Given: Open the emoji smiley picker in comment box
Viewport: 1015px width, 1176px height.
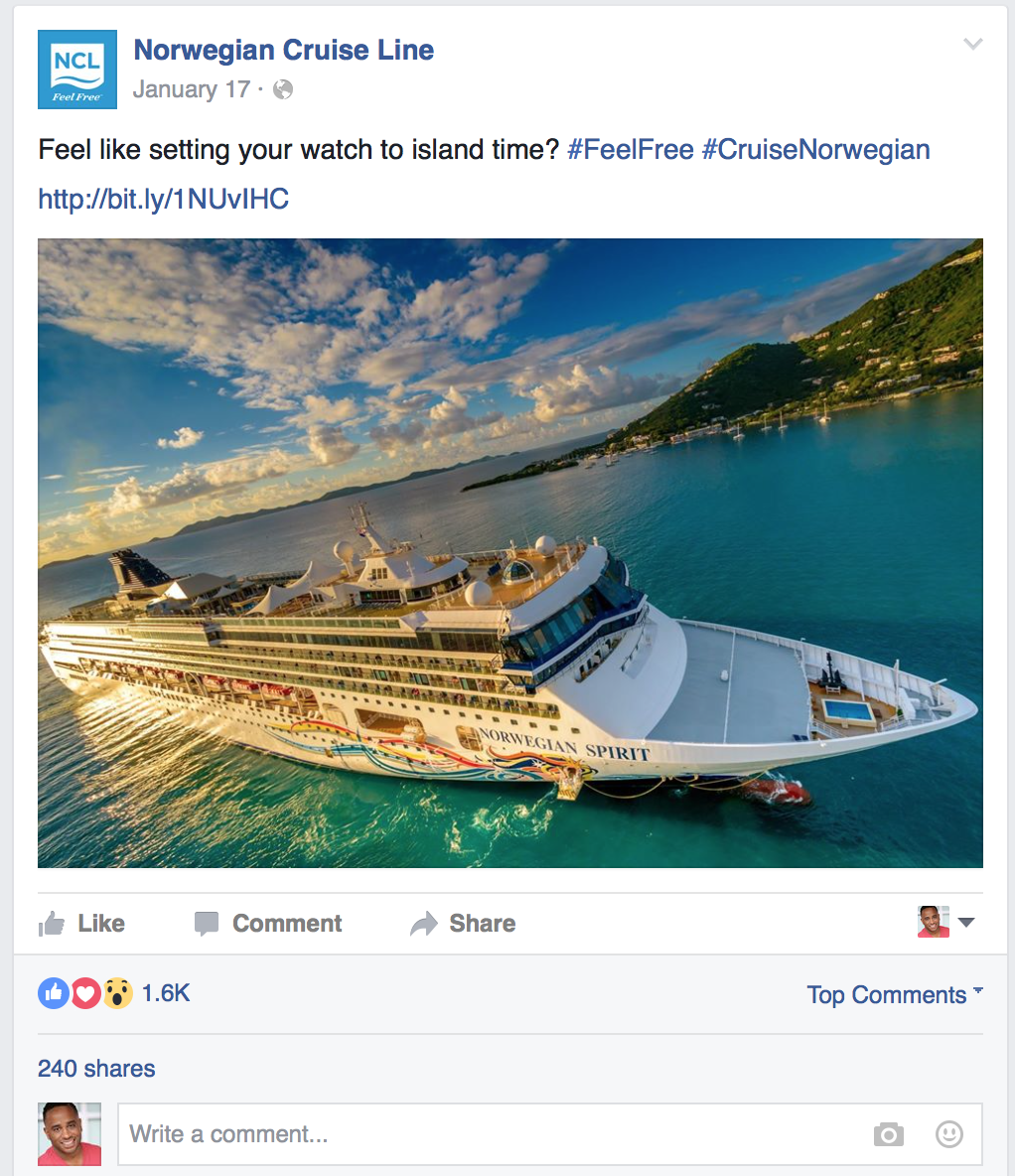Looking at the screenshot, I should (x=949, y=1134).
